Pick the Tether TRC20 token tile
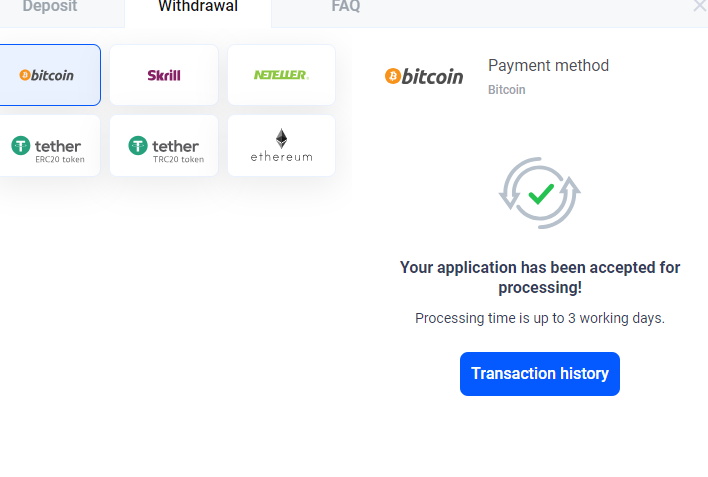 point(163,146)
